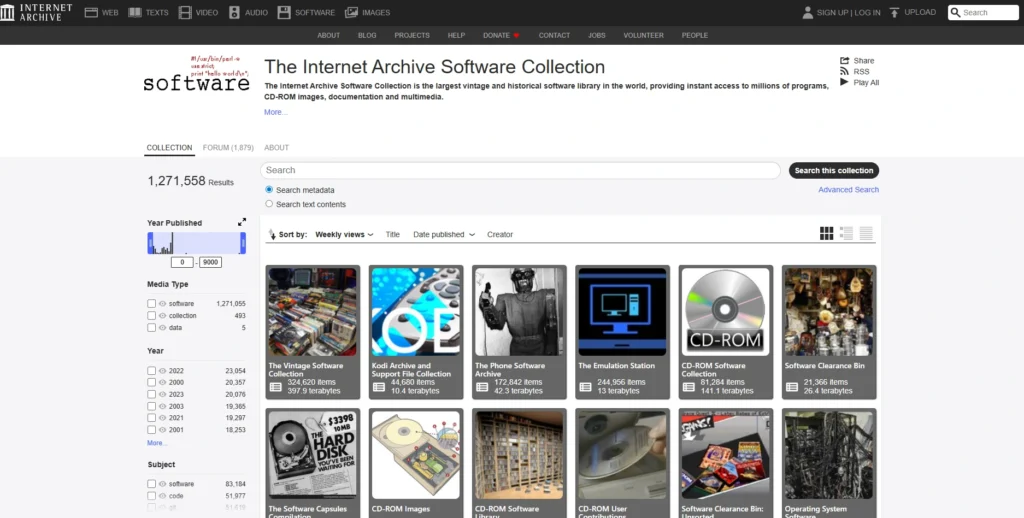Click the Upload arrow icon
This screenshot has height=518, width=1024.
tap(894, 12)
